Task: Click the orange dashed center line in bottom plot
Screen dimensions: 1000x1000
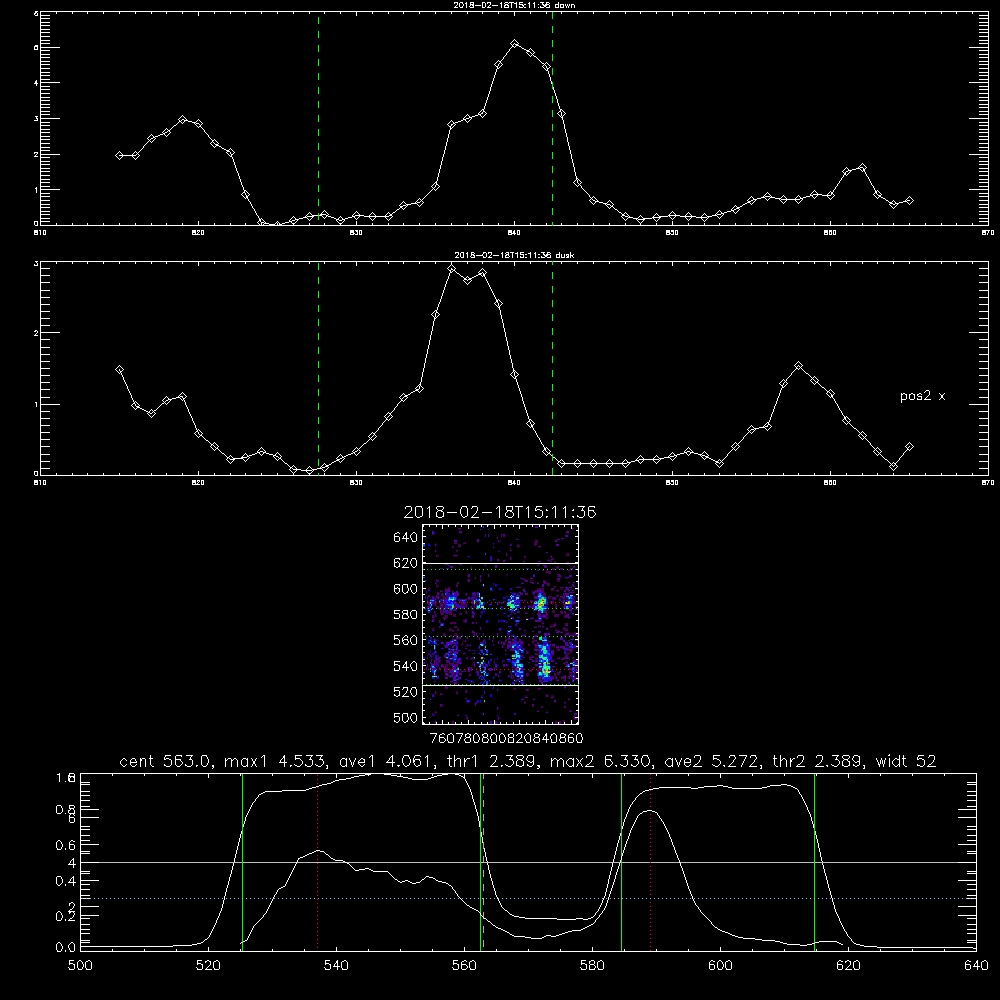Action: 483,861
